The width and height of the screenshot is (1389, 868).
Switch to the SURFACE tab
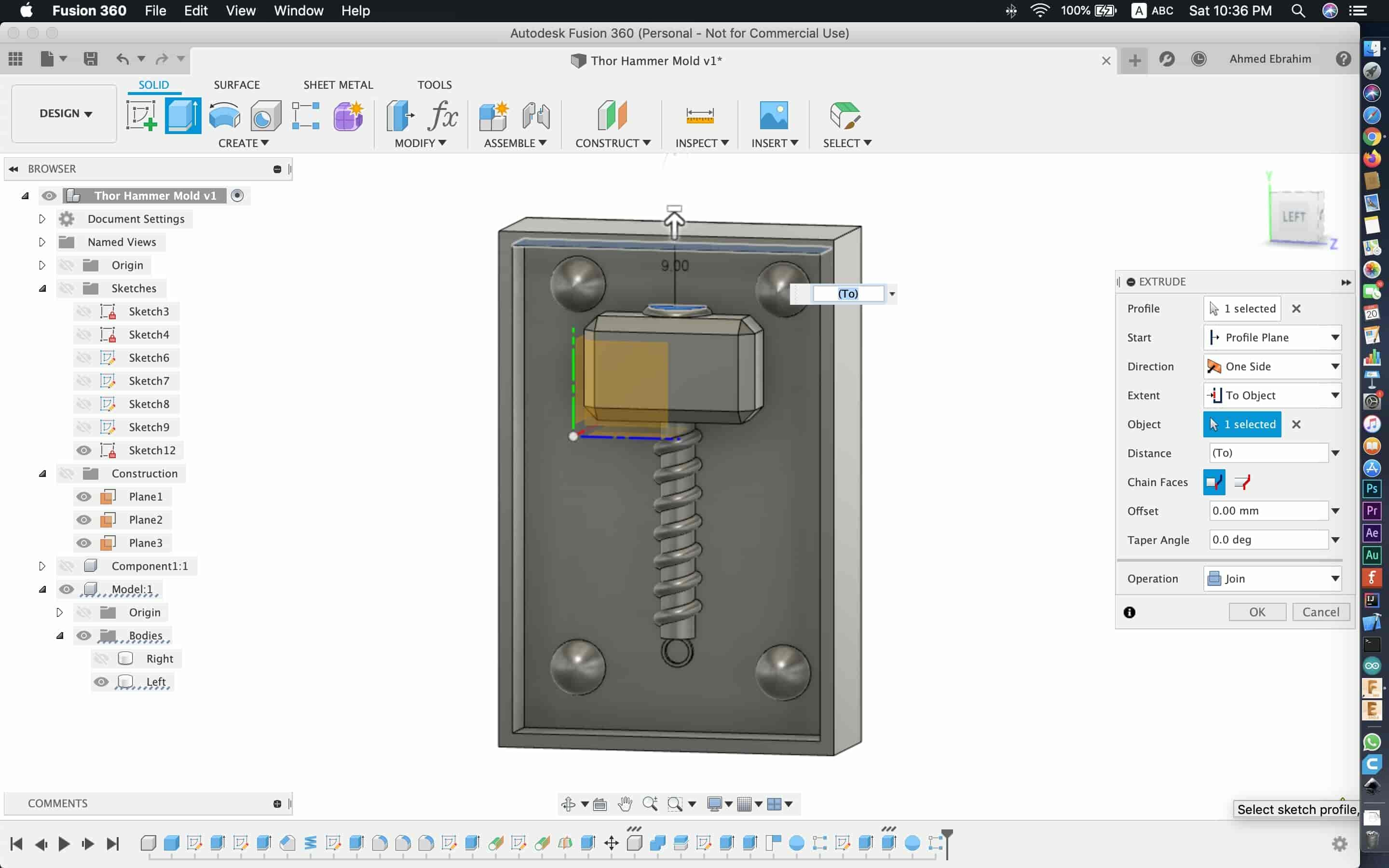click(x=236, y=84)
